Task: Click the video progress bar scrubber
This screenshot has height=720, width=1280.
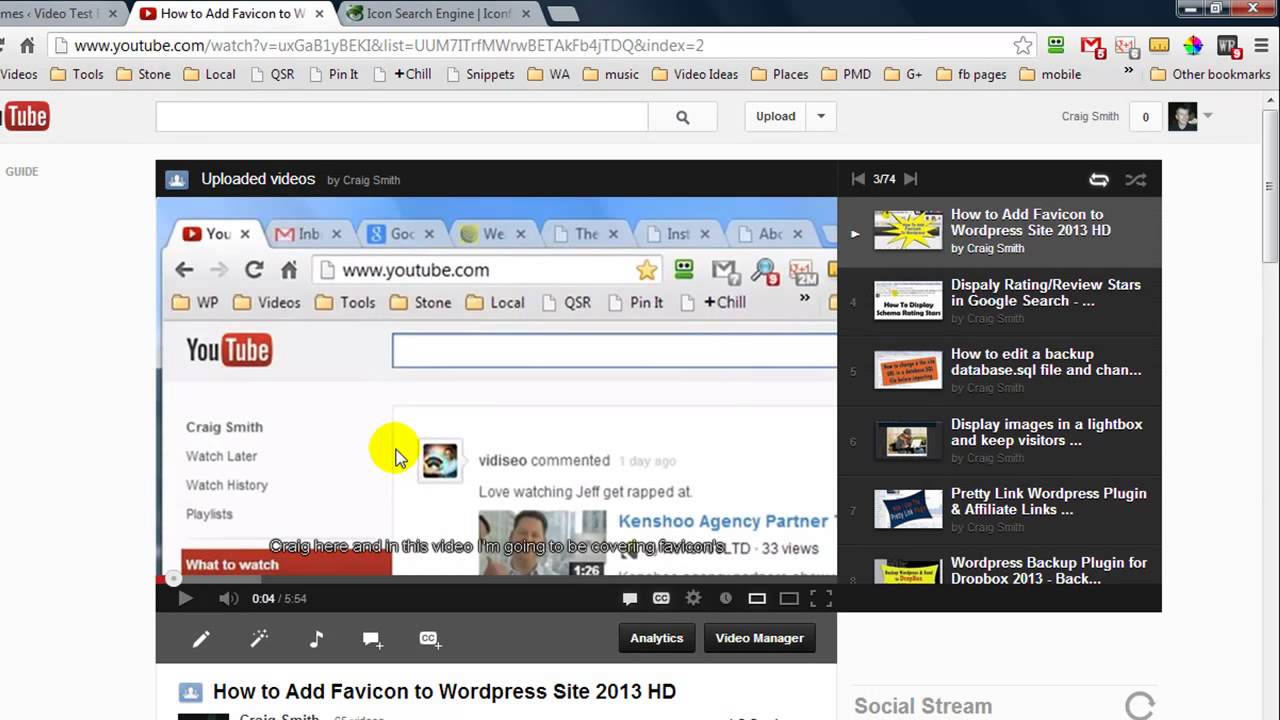Action: click(x=174, y=578)
